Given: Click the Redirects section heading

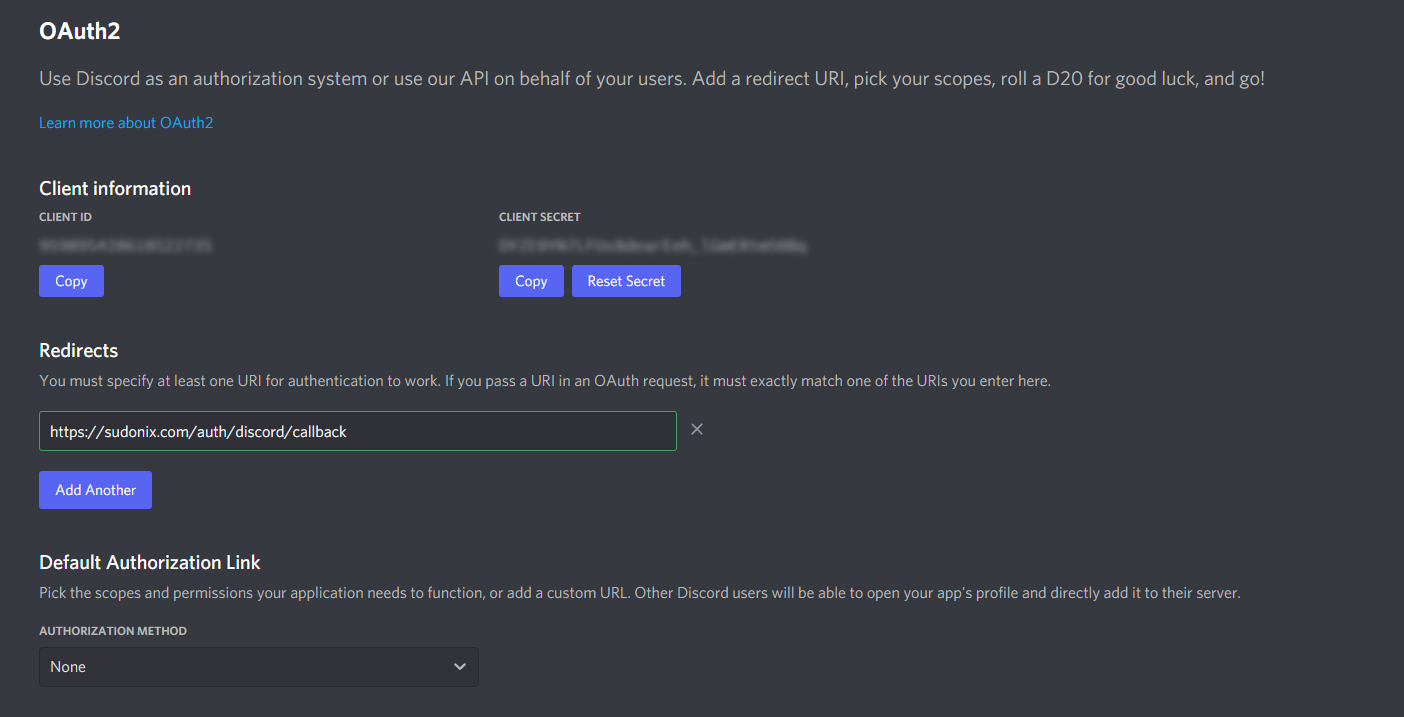Looking at the screenshot, I should coord(79,351).
